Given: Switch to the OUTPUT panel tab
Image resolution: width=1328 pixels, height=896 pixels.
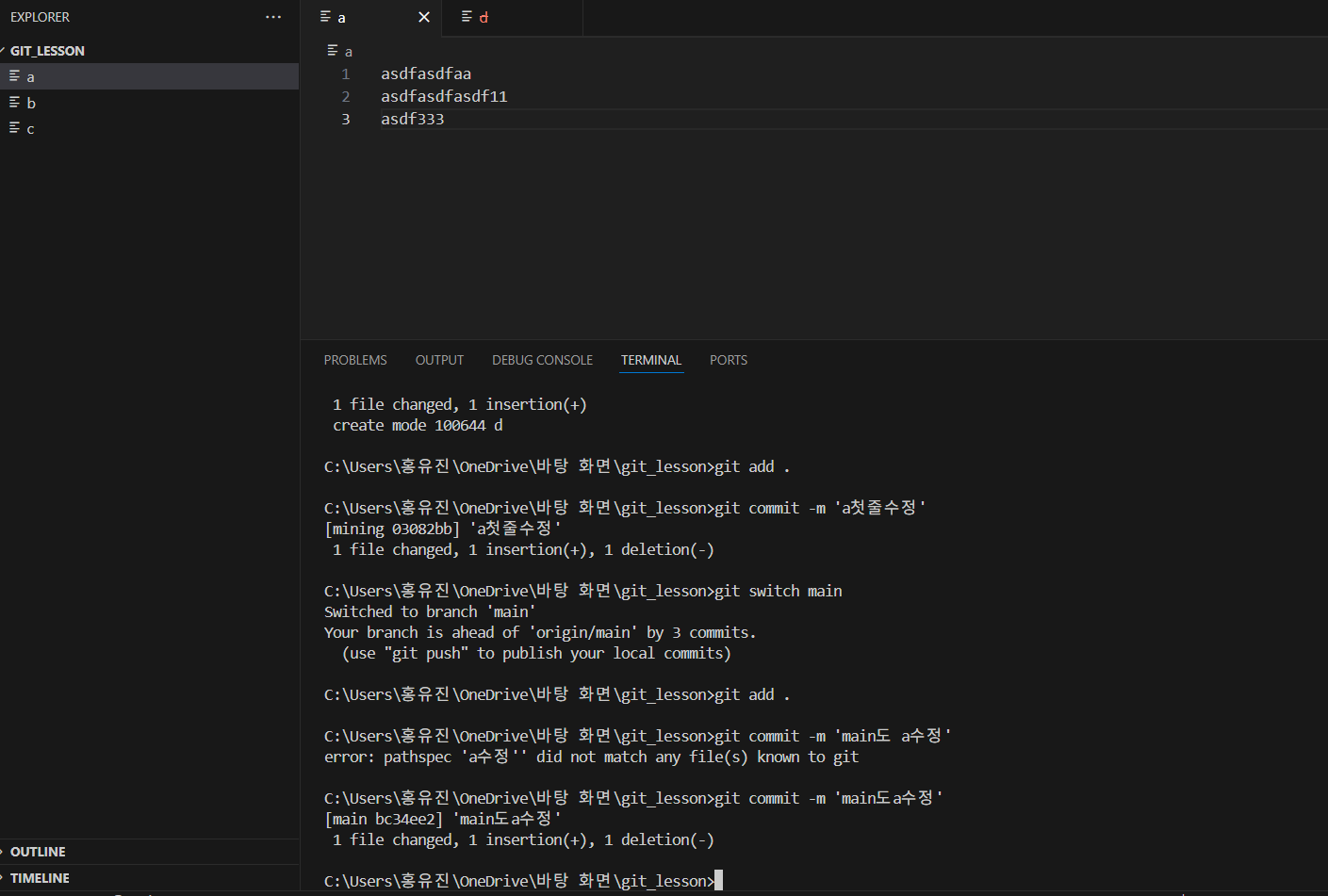Looking at the screenshot, I should click(x=439, y=360).
